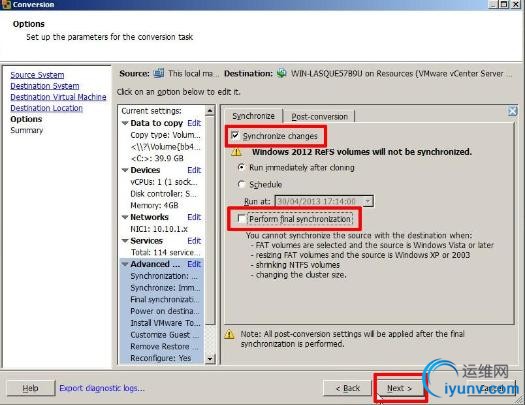Go to the Source System step
This screenshot has height=405, width=525.
pyautogui.click(x=37, y=75)
